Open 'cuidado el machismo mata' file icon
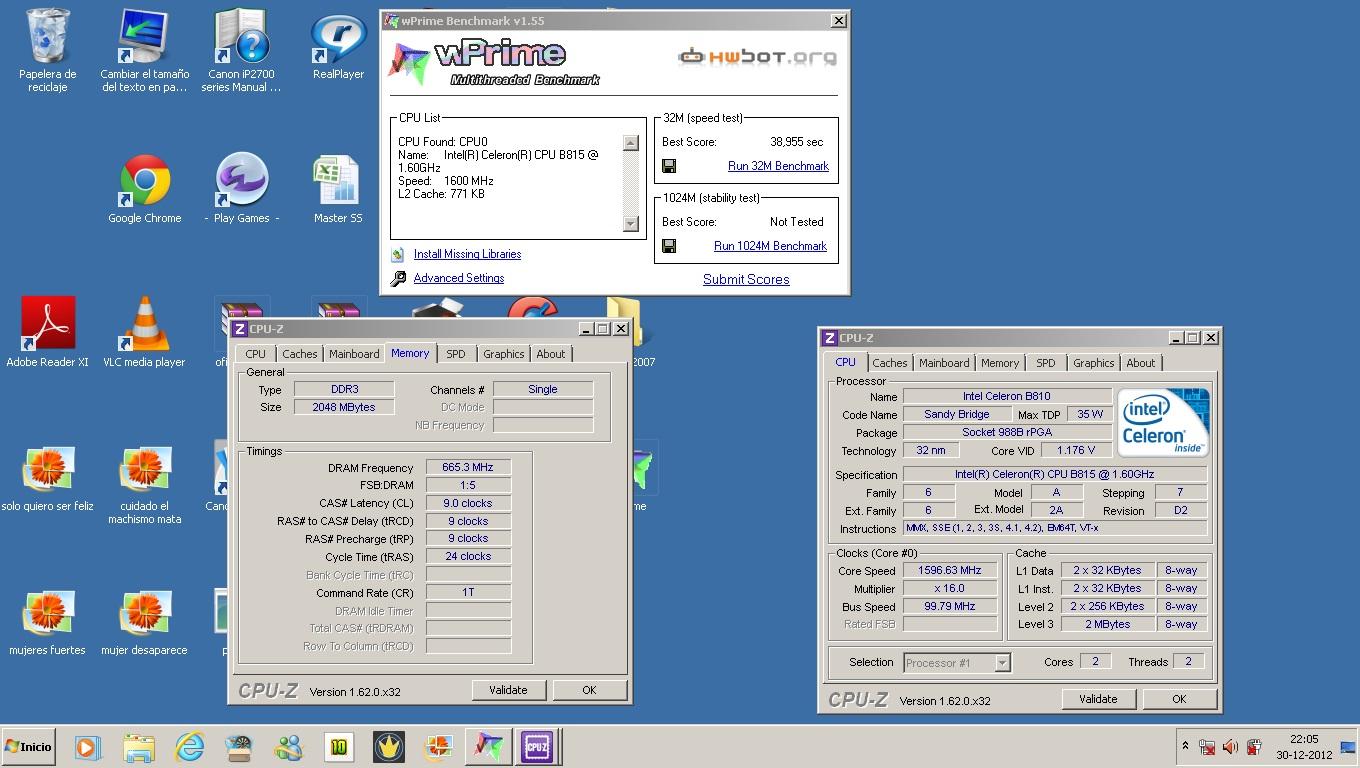The width and height of the screenshot is (1360, 768). (144, 484)
